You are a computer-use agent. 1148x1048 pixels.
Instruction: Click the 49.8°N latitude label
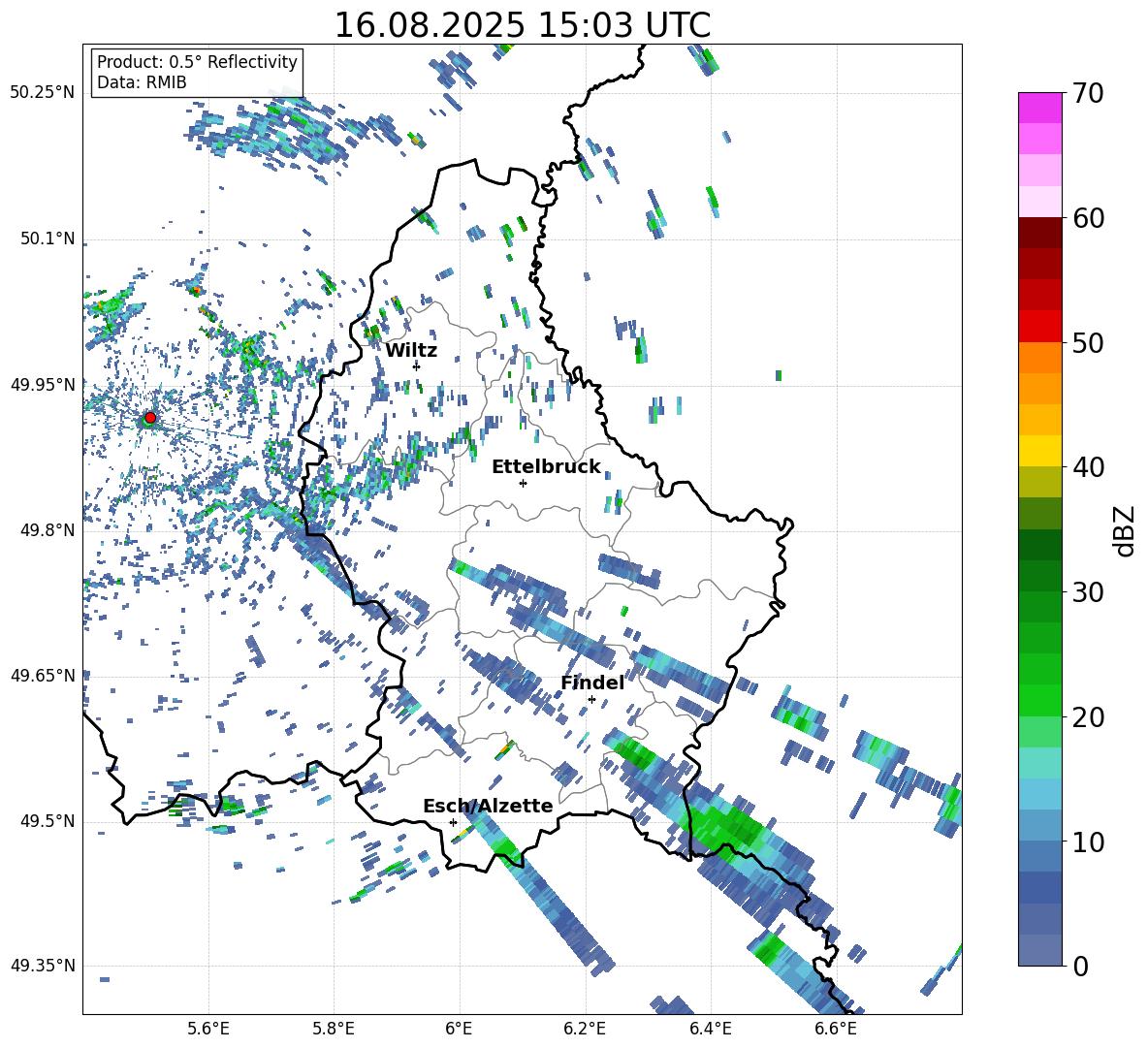(48, 530)
